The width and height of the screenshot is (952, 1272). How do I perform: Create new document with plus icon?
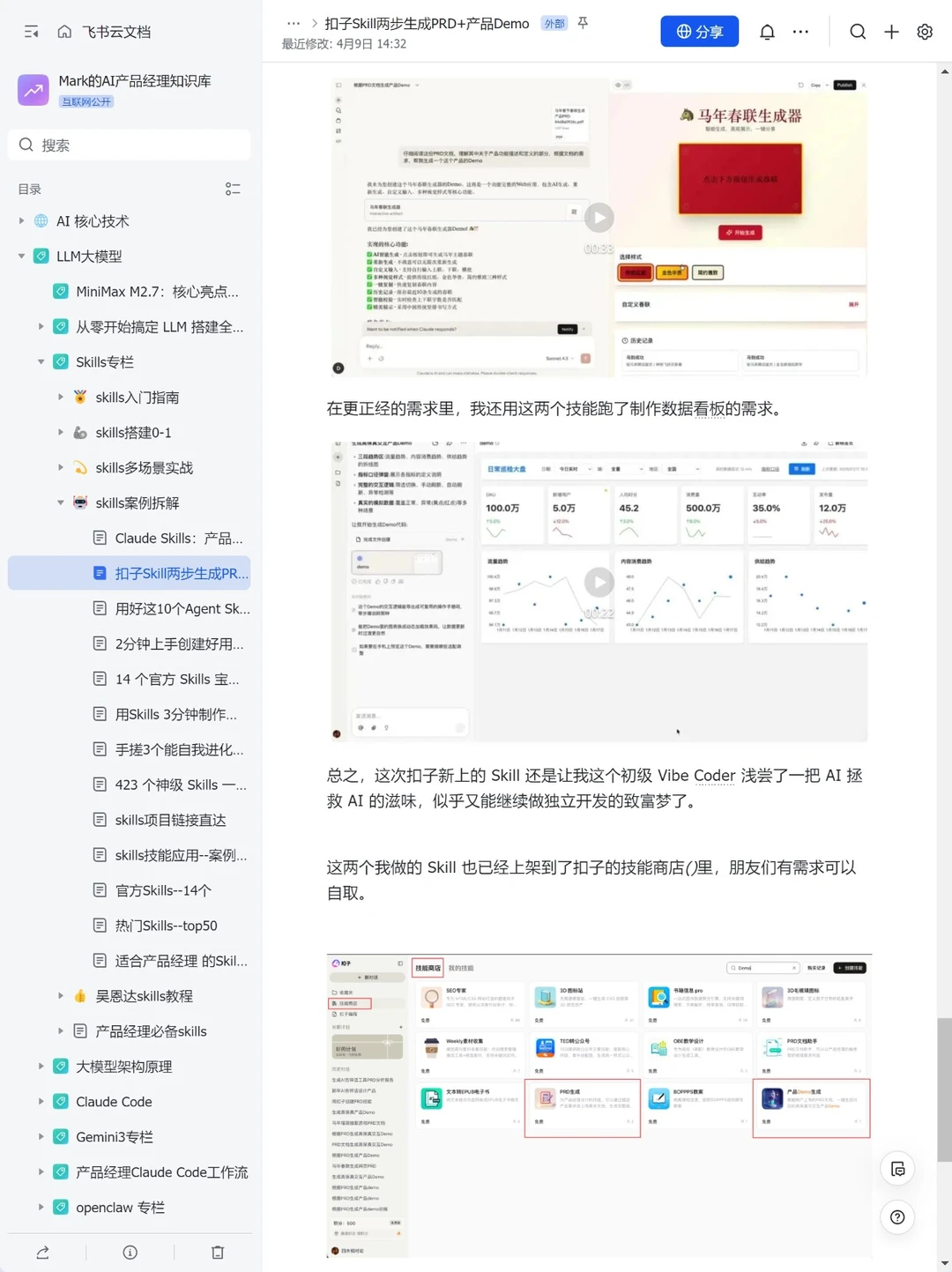click(x=891, y=32)
